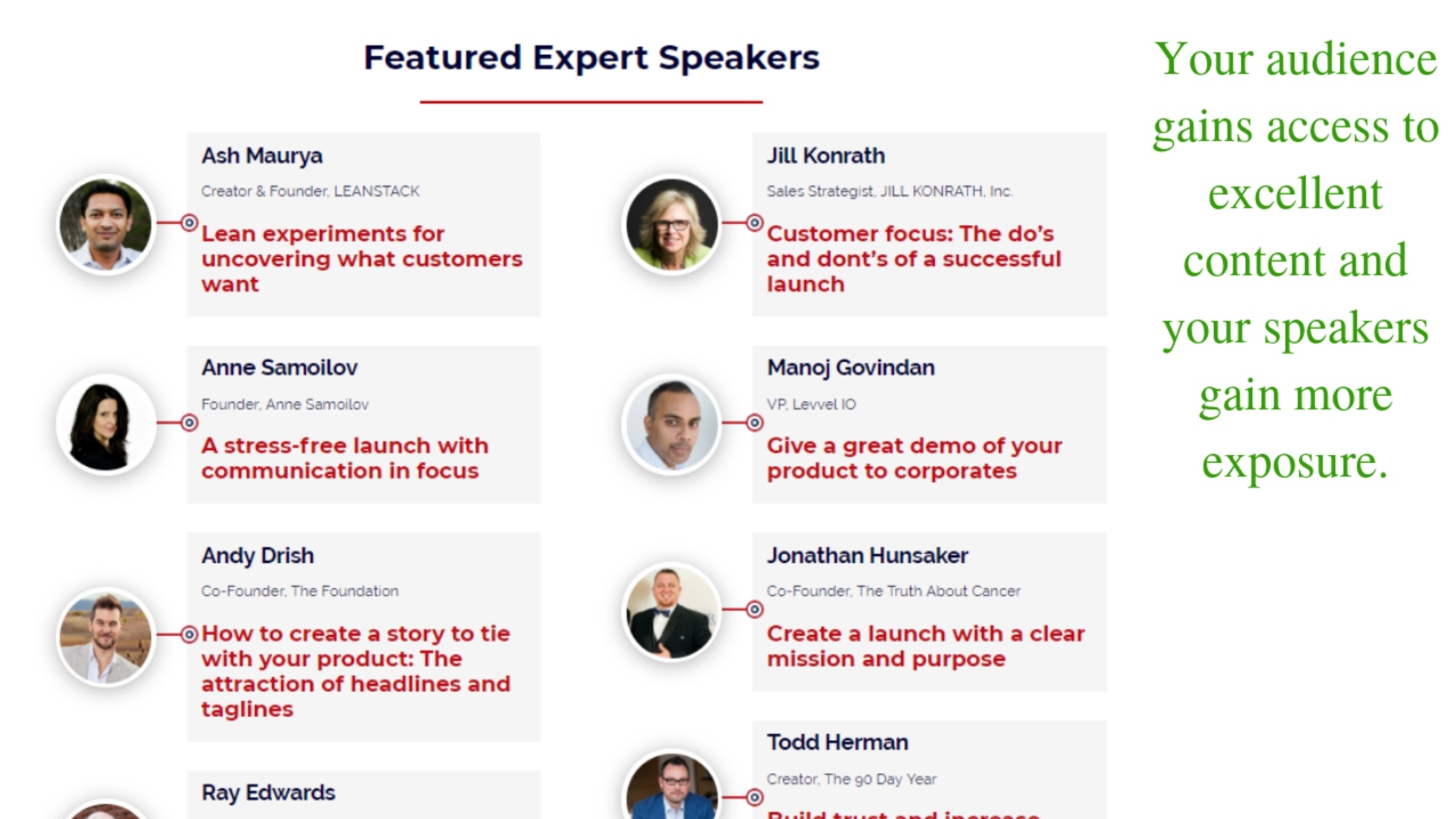View Jonathan Hunsaker's photo

pyautogui.click(x=671, y=611)
